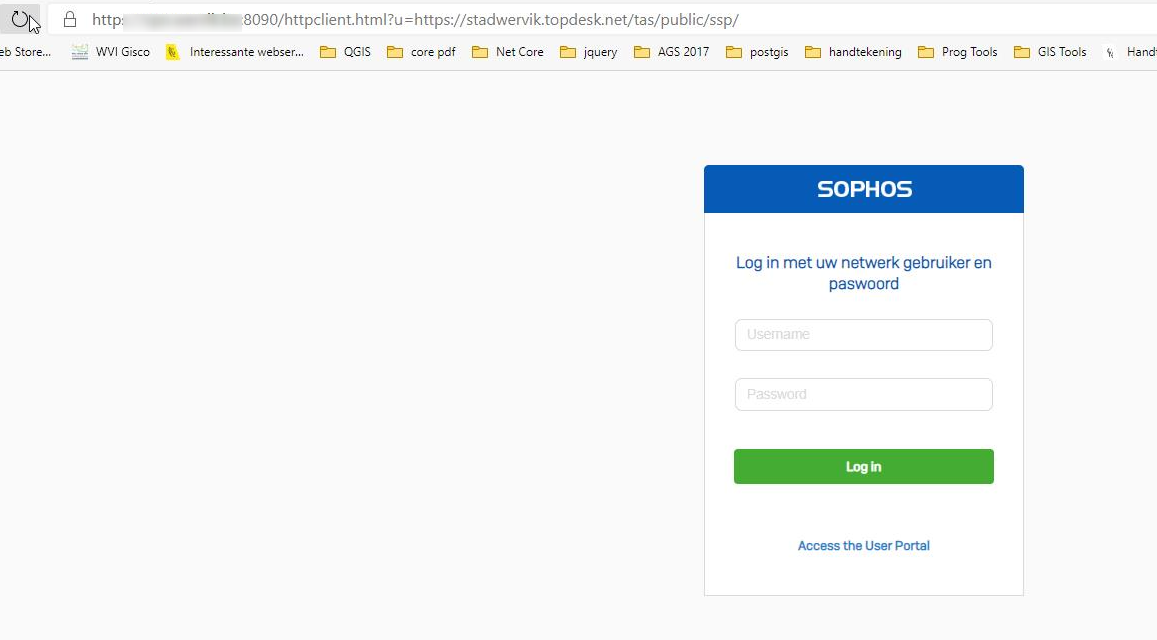Open the QGIS bookmarks folder
Image resolution: width=1157 pixels, height=640 pixels.
(345, 52)
